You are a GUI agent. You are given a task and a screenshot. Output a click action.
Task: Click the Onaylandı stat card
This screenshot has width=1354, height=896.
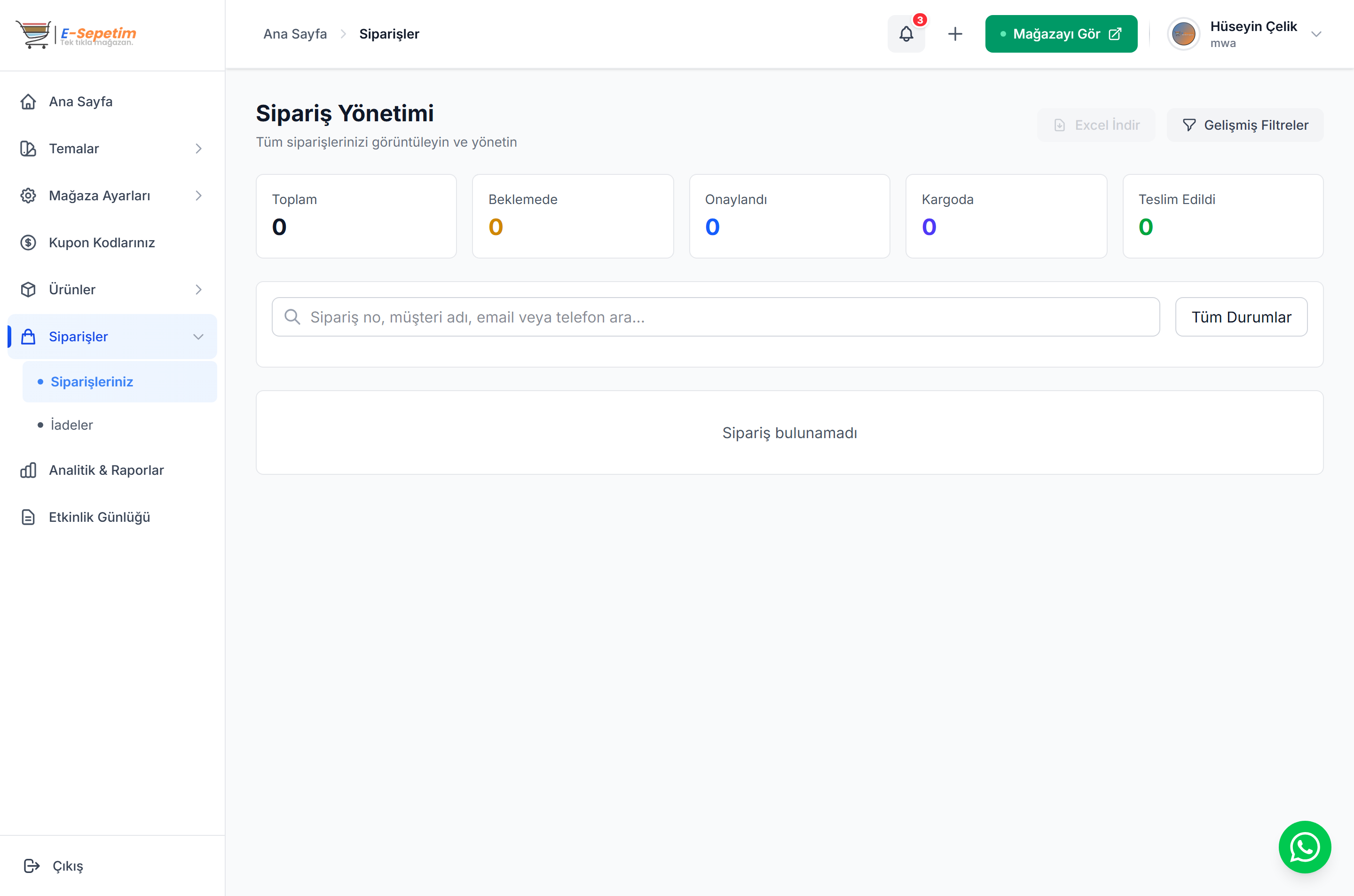[x=789, y=216]
